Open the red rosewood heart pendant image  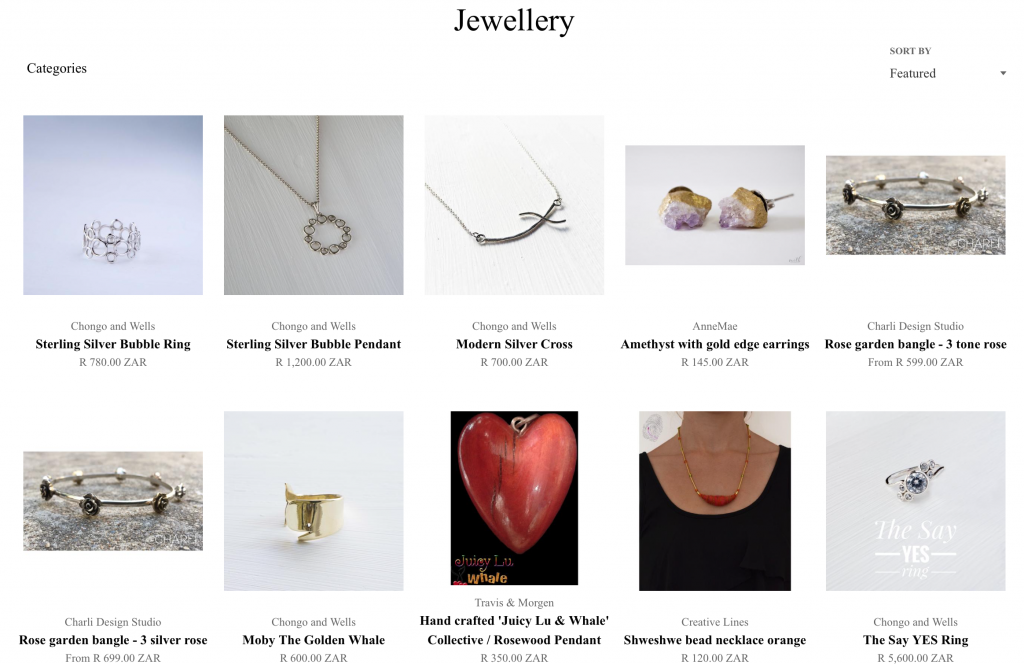514,498
